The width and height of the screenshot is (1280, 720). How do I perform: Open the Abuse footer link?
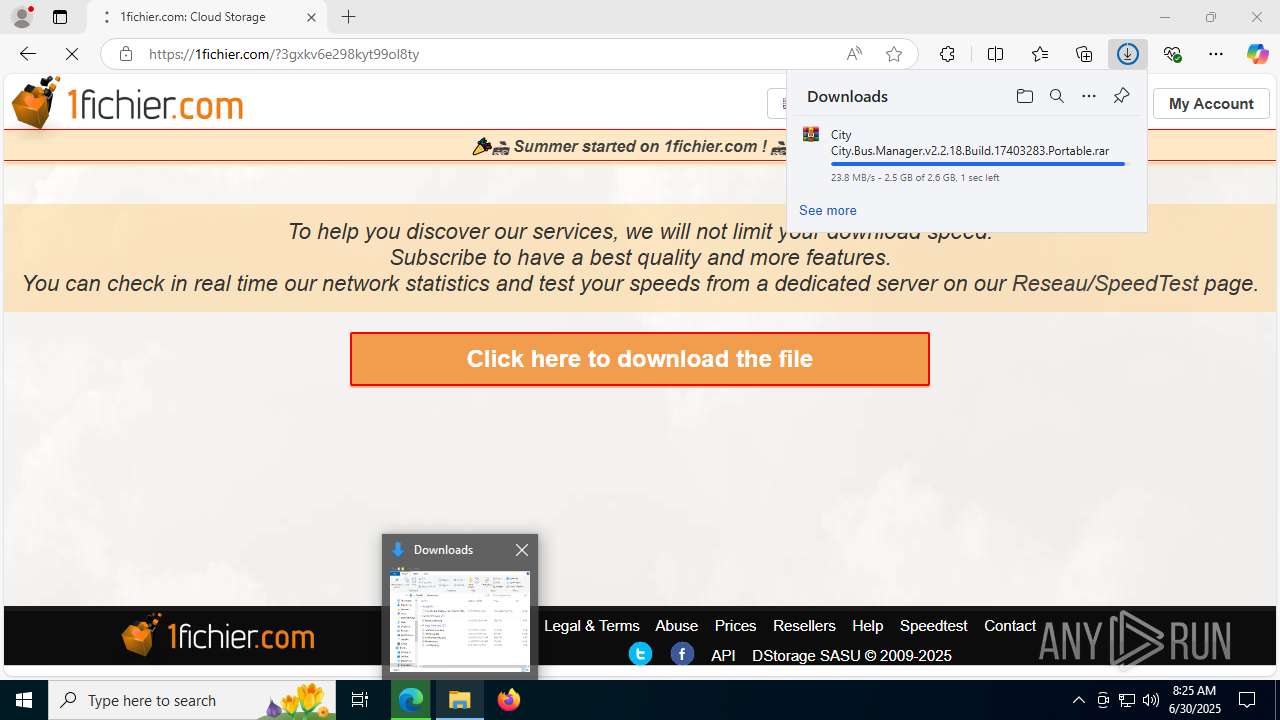click(x=676, y=625)
